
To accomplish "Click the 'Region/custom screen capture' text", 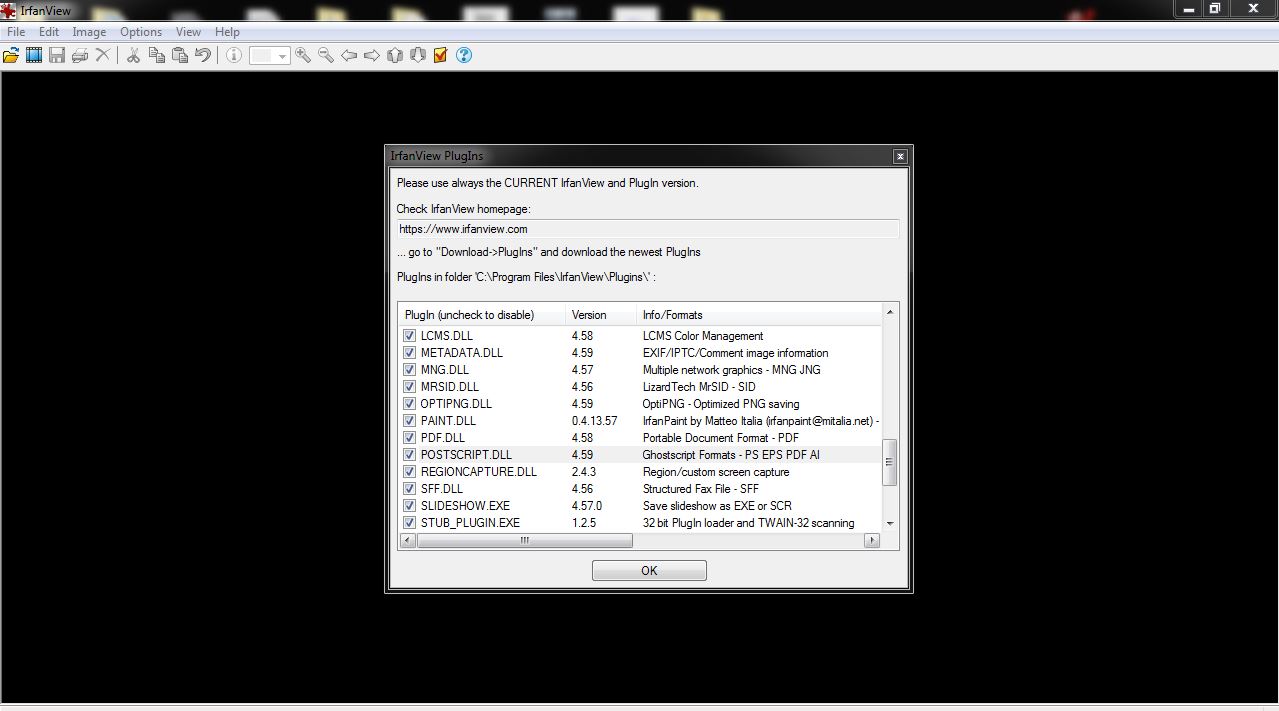I will (716, 472).
